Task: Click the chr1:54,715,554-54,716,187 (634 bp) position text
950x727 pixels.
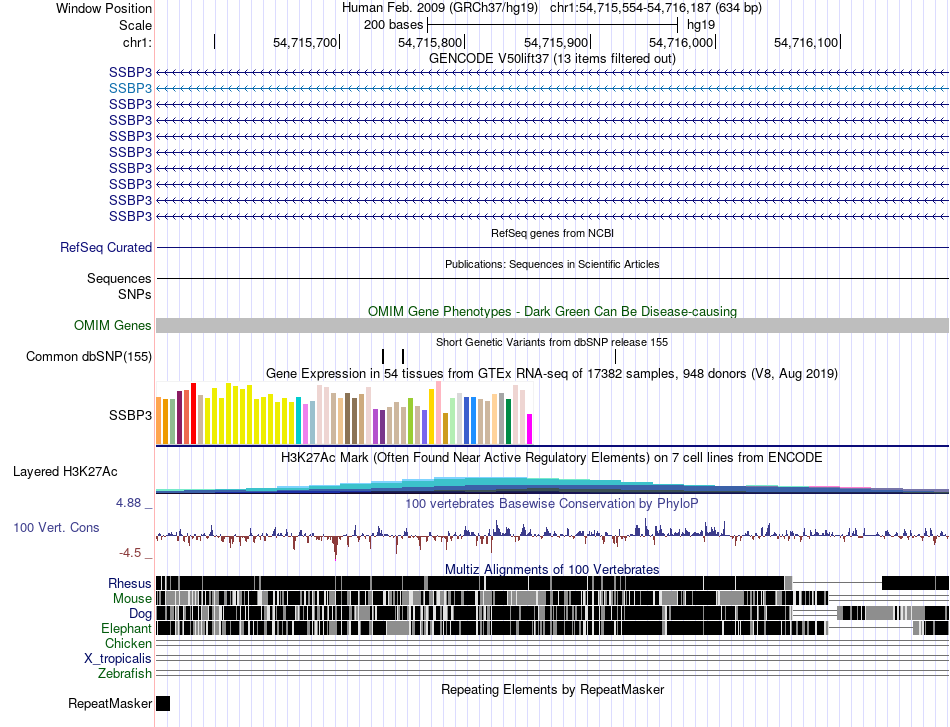Action: [x=656, y=8]
